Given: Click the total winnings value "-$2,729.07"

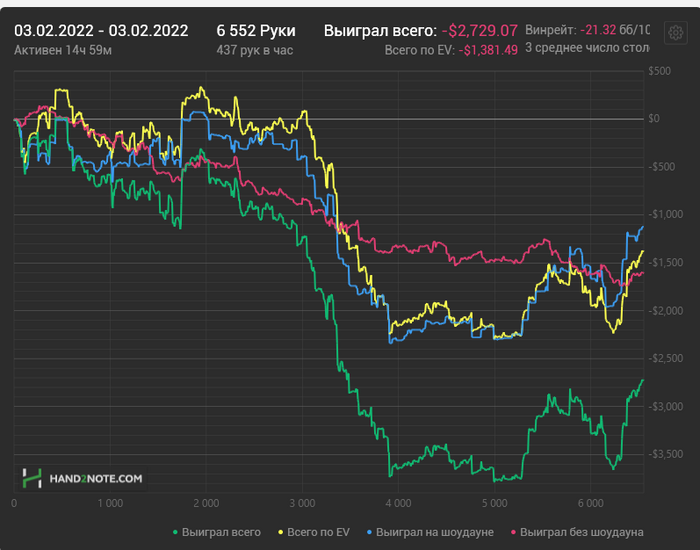Looking at the screenshot, I should 480,31.
